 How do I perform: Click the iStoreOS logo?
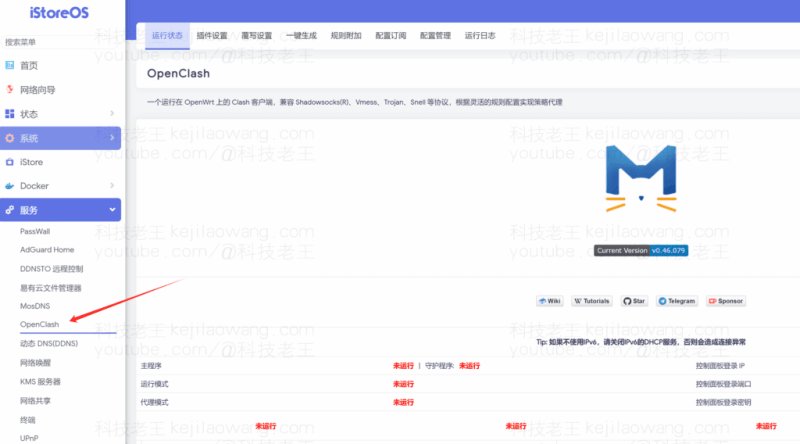coord(59,13)
